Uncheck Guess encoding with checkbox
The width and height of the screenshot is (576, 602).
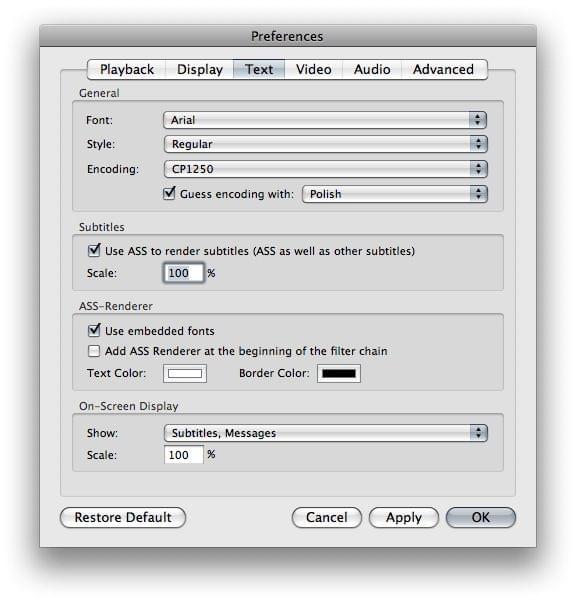tap(169, 194)
